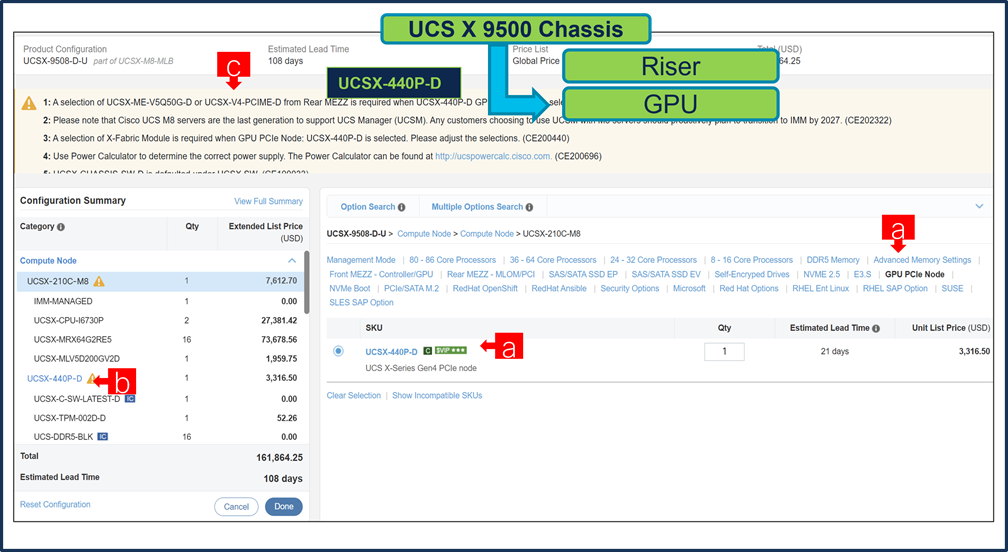1008x552 pixels.
Task: Open the PCIe/SATA M.2 category
Action: coord(411,289)
